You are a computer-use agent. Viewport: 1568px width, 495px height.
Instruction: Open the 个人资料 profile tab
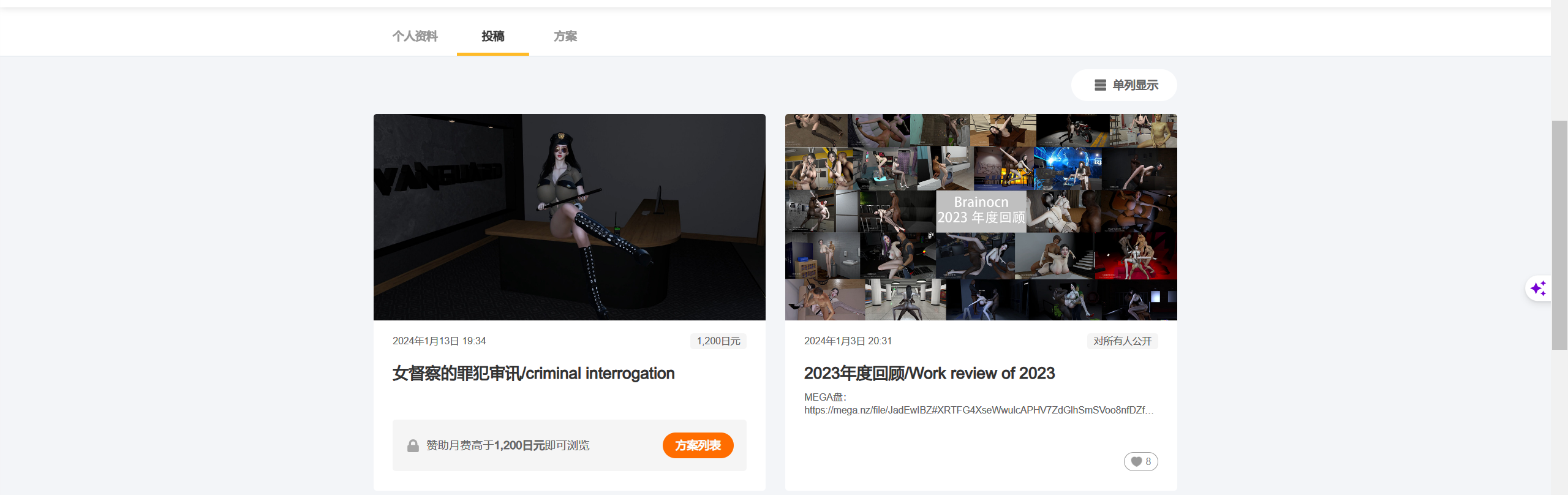[415, 36]
